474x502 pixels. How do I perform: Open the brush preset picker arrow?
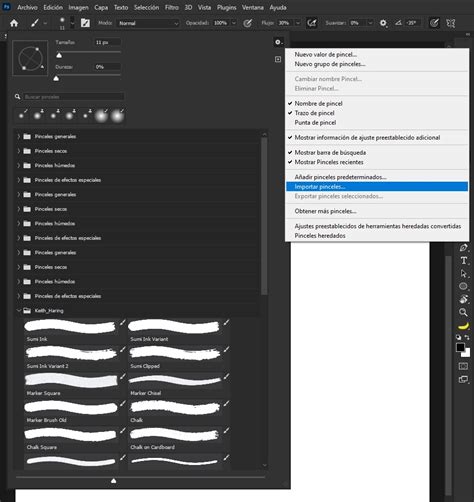coord(72,23)
